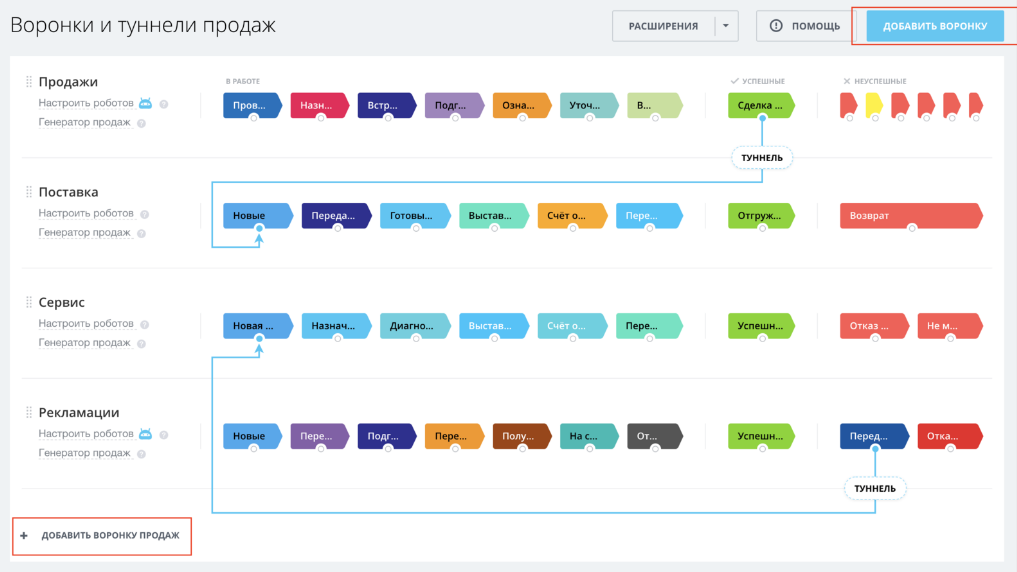The height and width of the screenshot is (572, 1017).
Task: Select the Успешн... stage in Рекламации
Action: 761,436
